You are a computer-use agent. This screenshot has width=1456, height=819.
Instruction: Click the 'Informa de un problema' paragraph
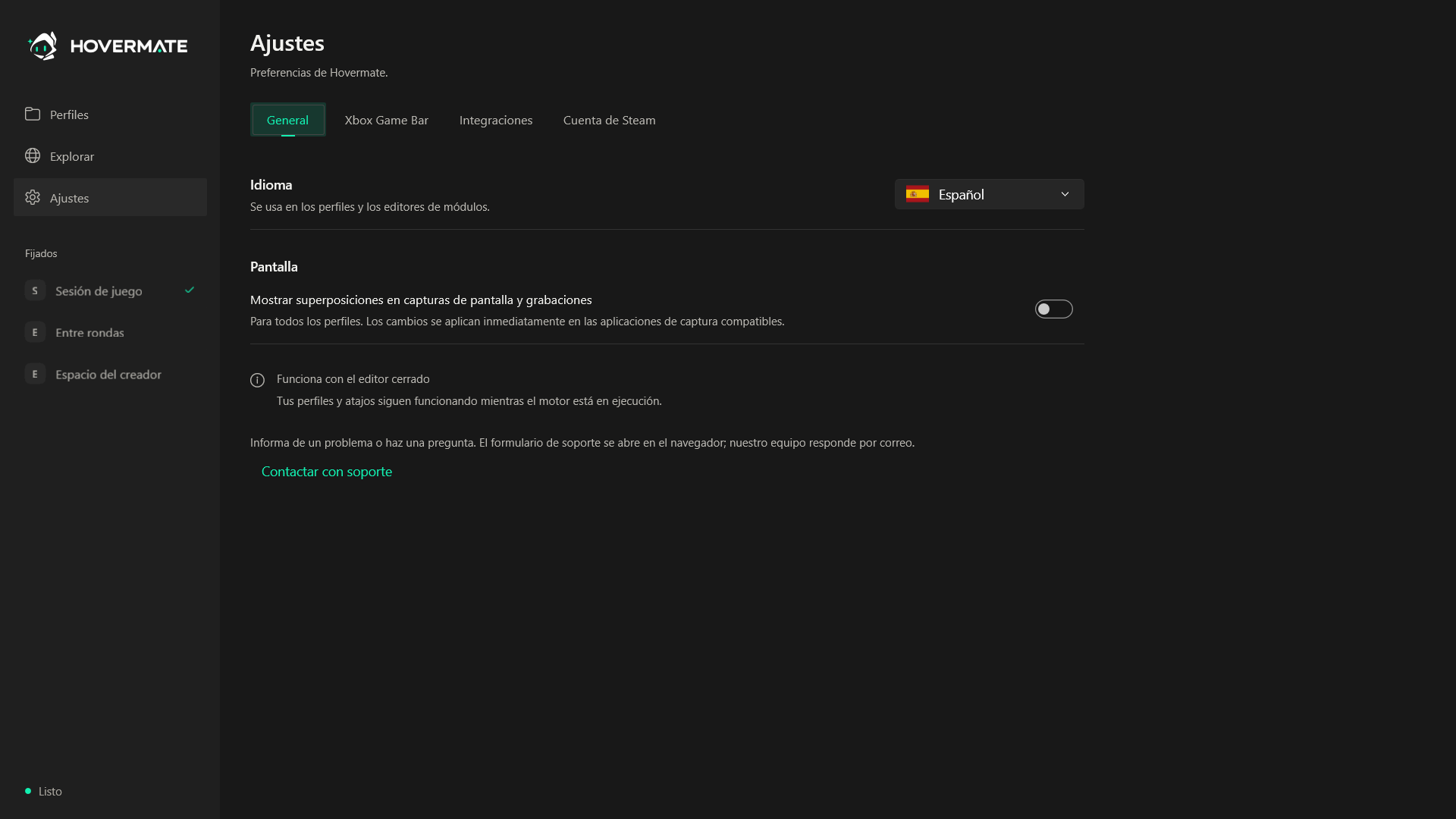click(582, 442)
